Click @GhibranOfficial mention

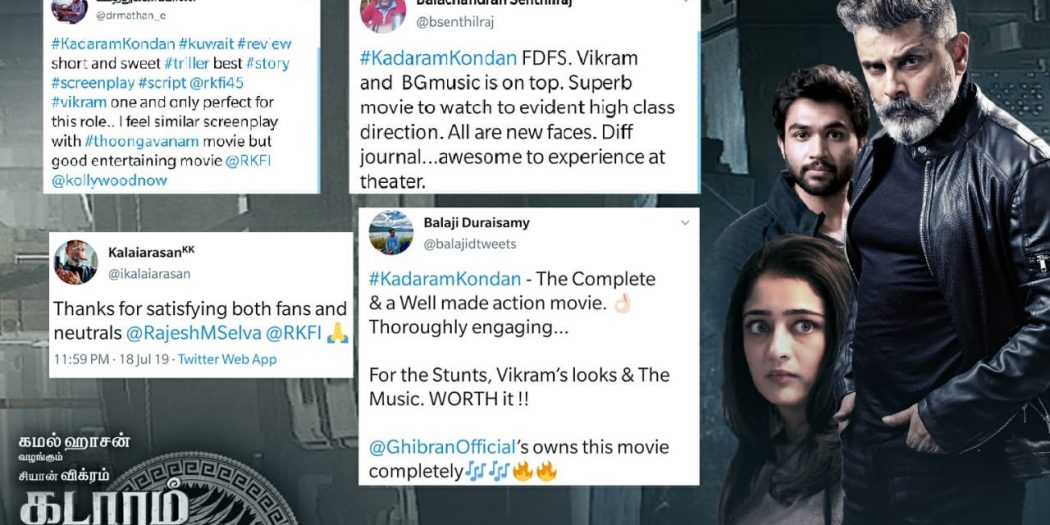442,447
